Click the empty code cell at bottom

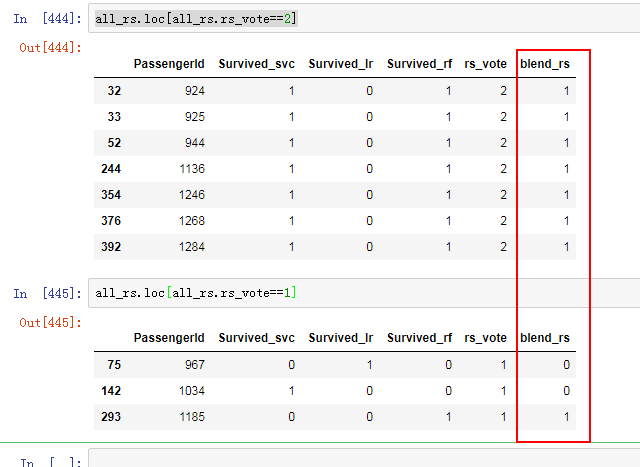(x=364, y=458)
